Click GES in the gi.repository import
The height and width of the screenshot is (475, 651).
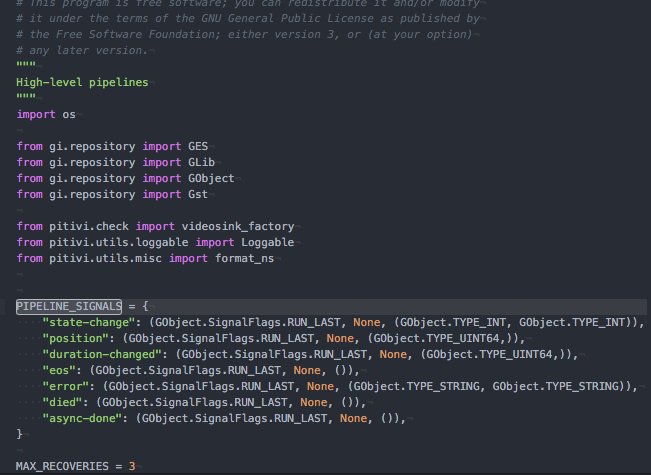click(x=198, y=147)
